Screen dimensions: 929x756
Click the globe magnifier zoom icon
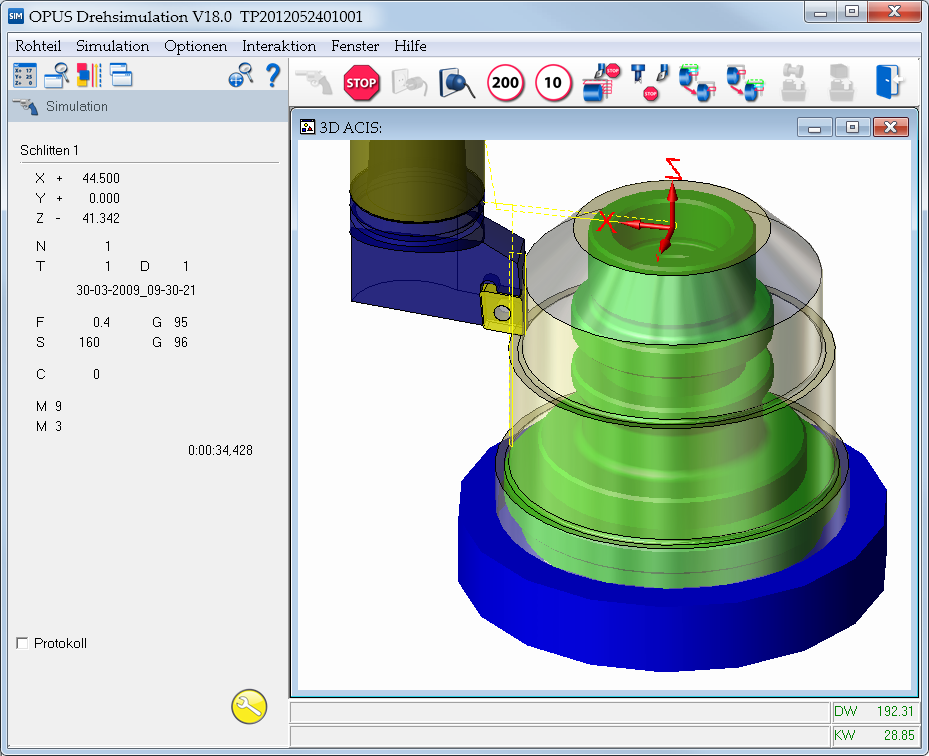[241, 76]
